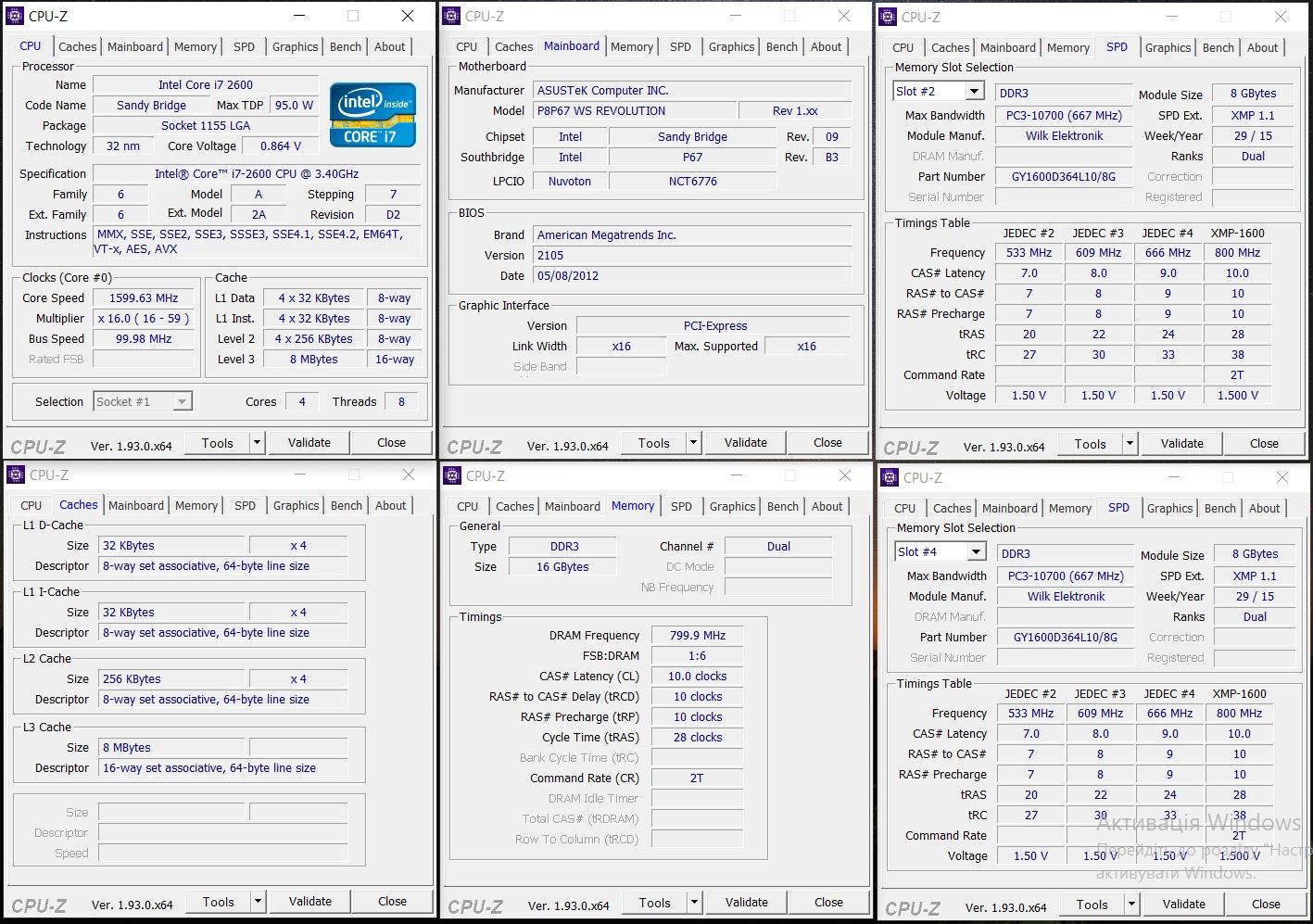Open About tab in the Mainboard window
Image resolution: width=1313 pixels, height=924 pixels.
pyautogui.click(x=826, y=46)
